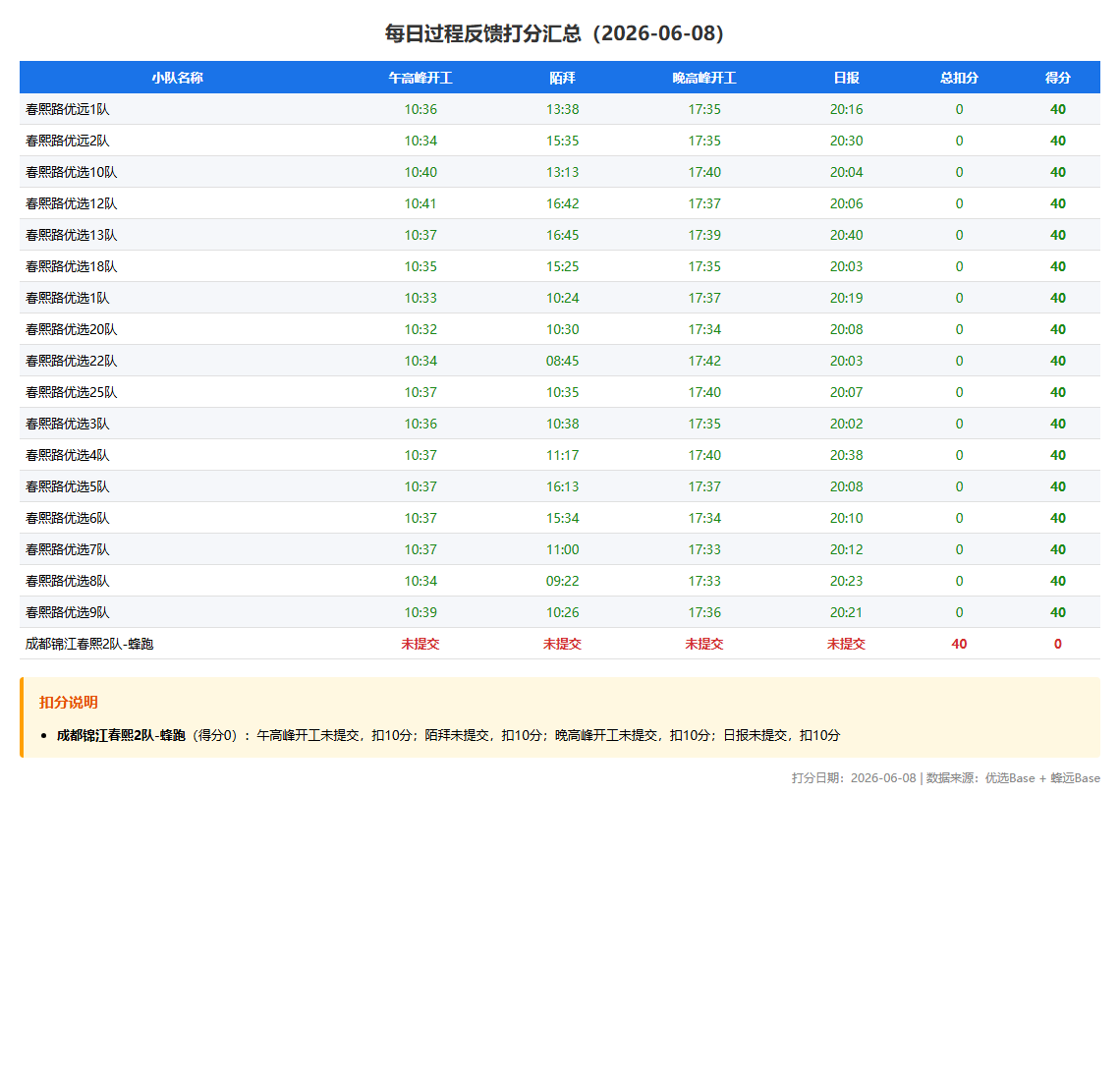Click 15:34 陌拜 time of 优选6队
This screenshot has height=1081, width=1120.
(562, 518)
